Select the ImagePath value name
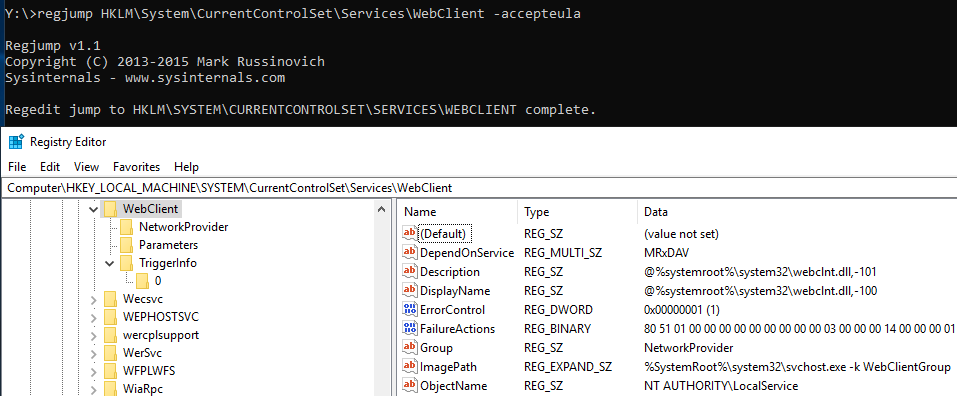 click(x=449, y=367)
